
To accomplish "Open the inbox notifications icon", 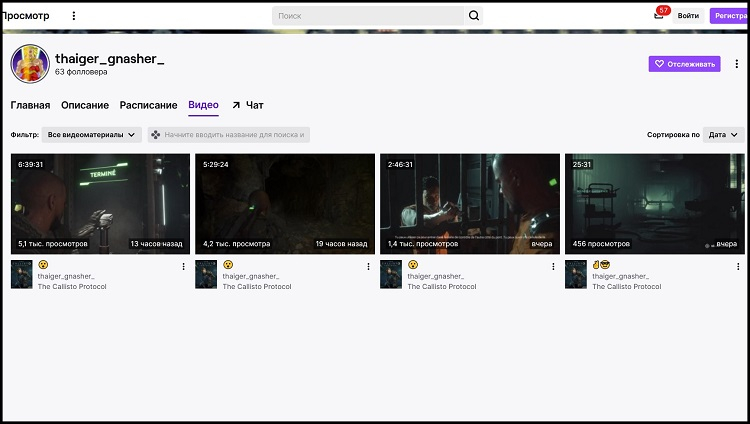I will (x=658, y=16).
